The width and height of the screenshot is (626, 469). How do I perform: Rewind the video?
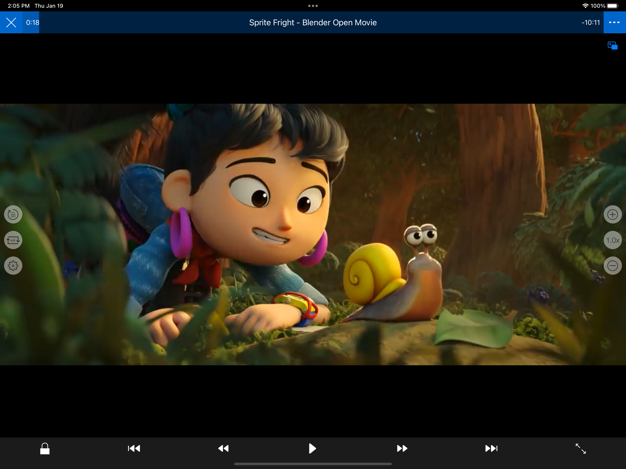pos(223,449)
